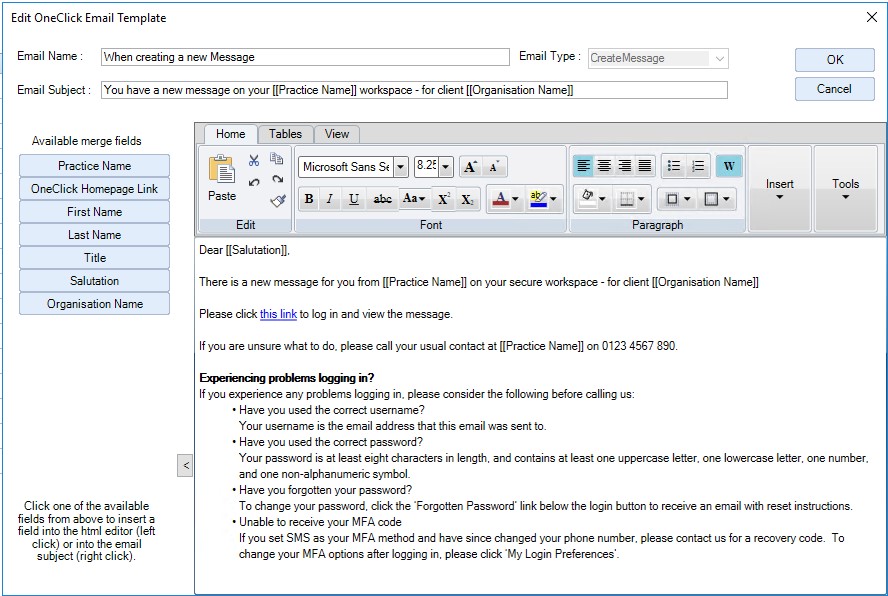Insert the Practice Name merge field
Image resolution: width=888 pixels, height=596 pixels.
click(95, 166)
